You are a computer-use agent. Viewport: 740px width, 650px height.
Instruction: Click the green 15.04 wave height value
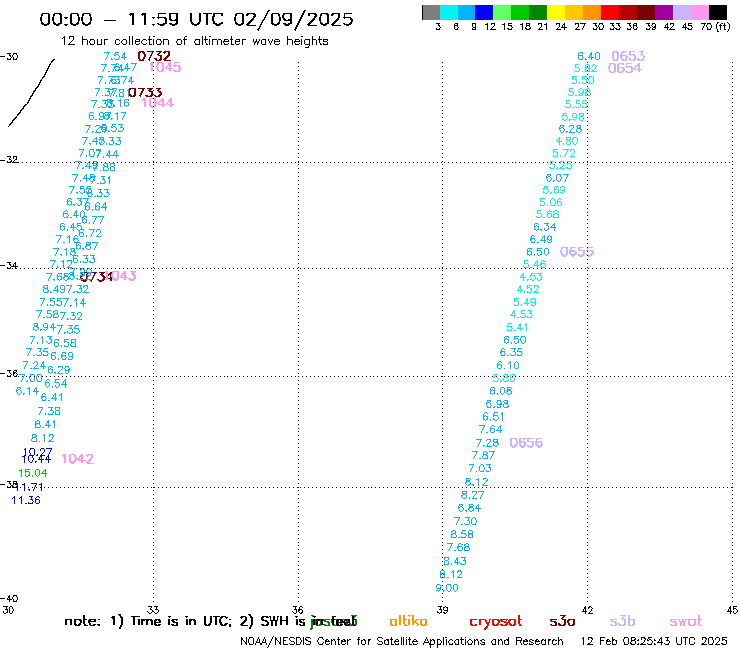33,473
